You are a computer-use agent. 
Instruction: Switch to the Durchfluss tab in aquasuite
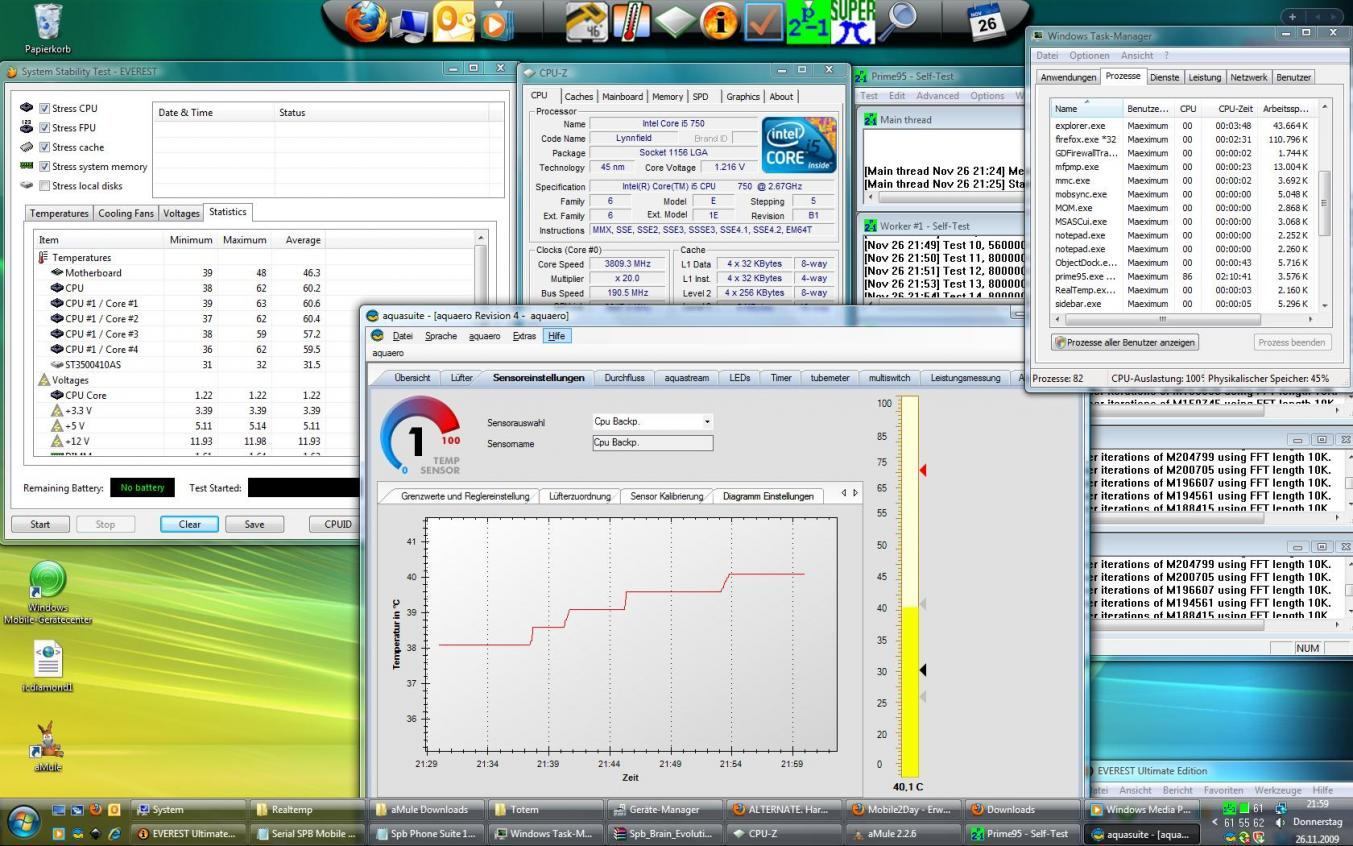(x=624, y=378)
